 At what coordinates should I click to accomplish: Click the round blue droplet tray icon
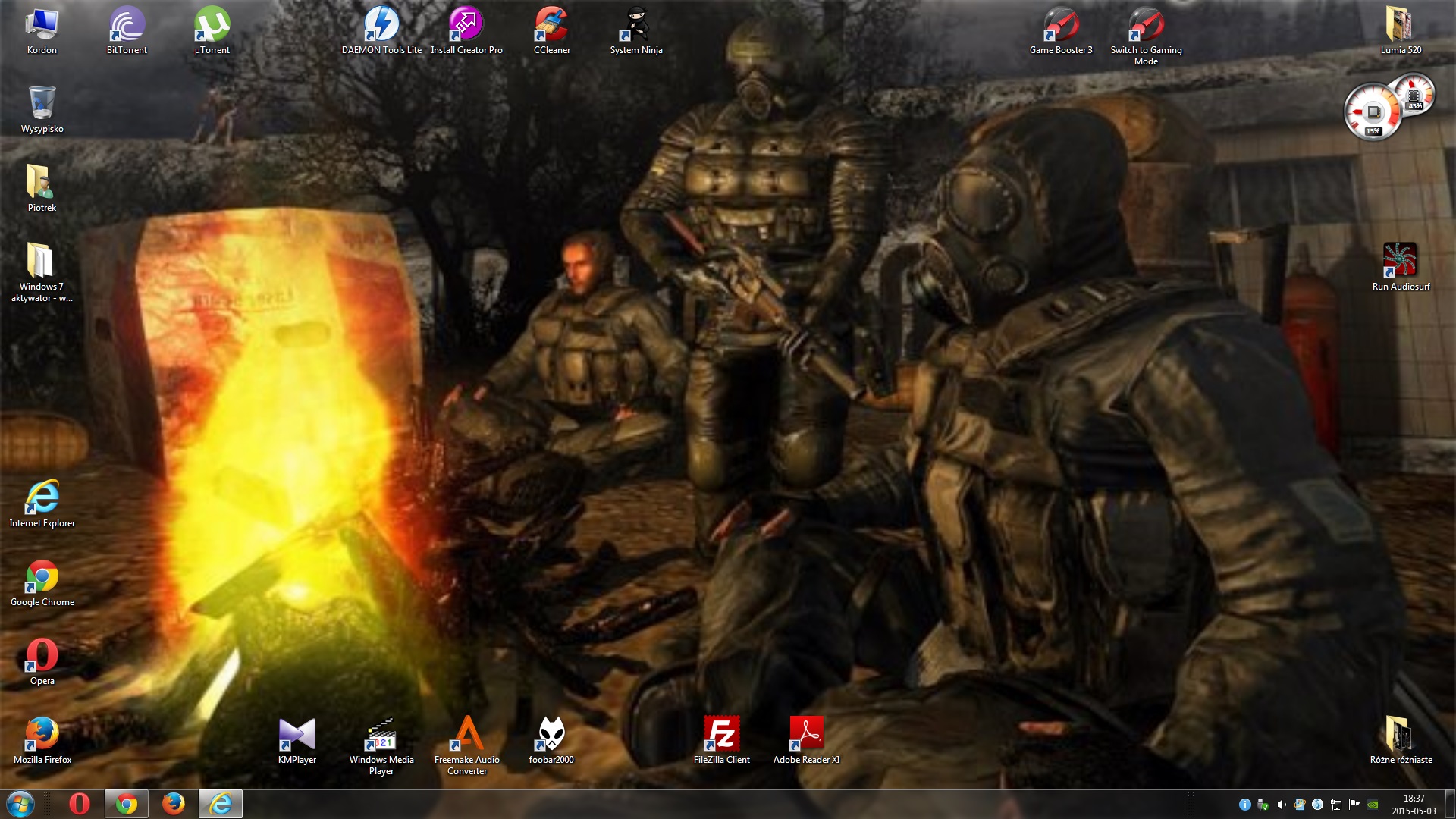tap(1317, 805)
